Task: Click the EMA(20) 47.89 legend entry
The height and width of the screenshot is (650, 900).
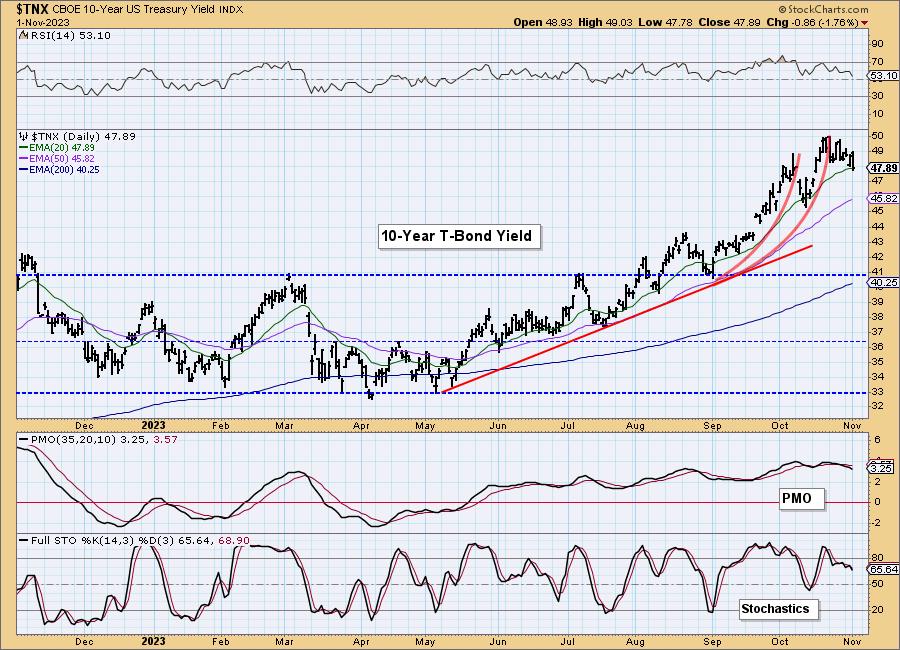Action: coord(61,148)
